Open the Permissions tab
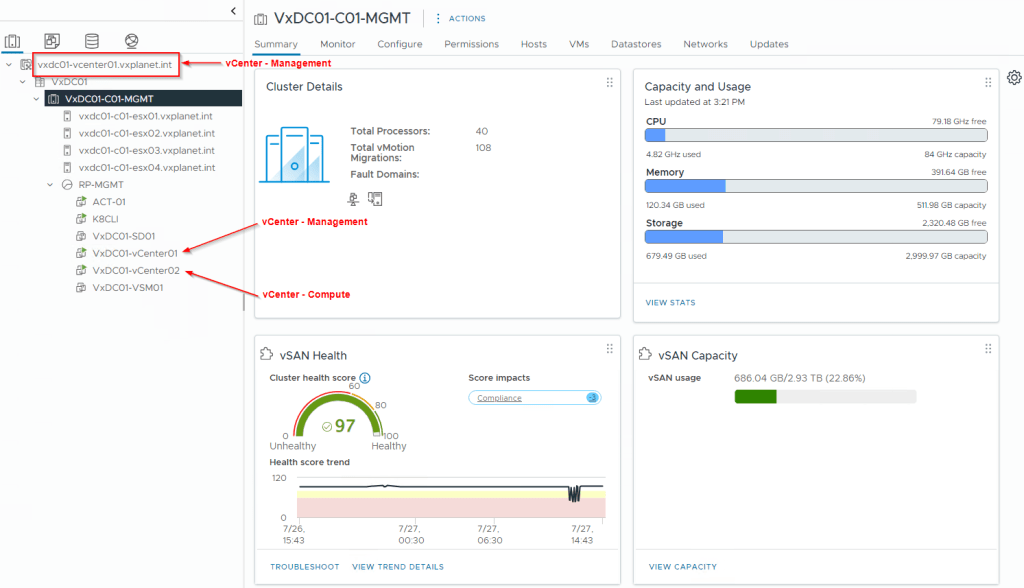 [472, 44]
